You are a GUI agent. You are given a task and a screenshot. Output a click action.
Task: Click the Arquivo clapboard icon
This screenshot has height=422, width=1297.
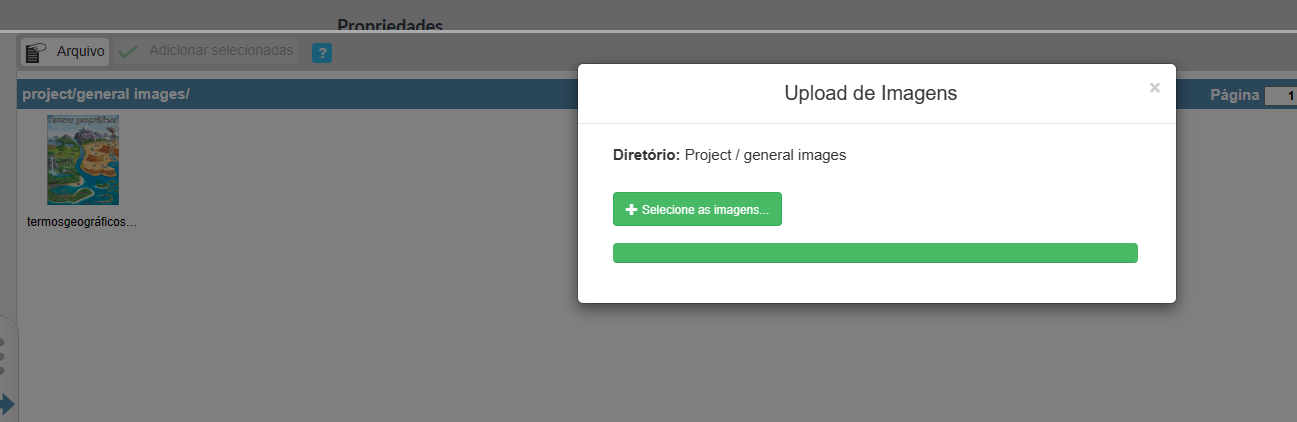pos(36,52)
